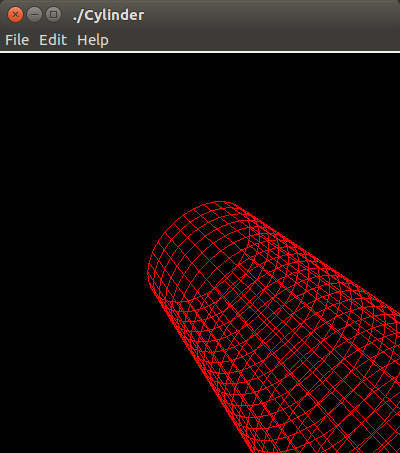The width and height of the screenshot is (400, 453).
Task: Click the leftmost edge of the cylinder cap
Action: [x=148, y=272]
